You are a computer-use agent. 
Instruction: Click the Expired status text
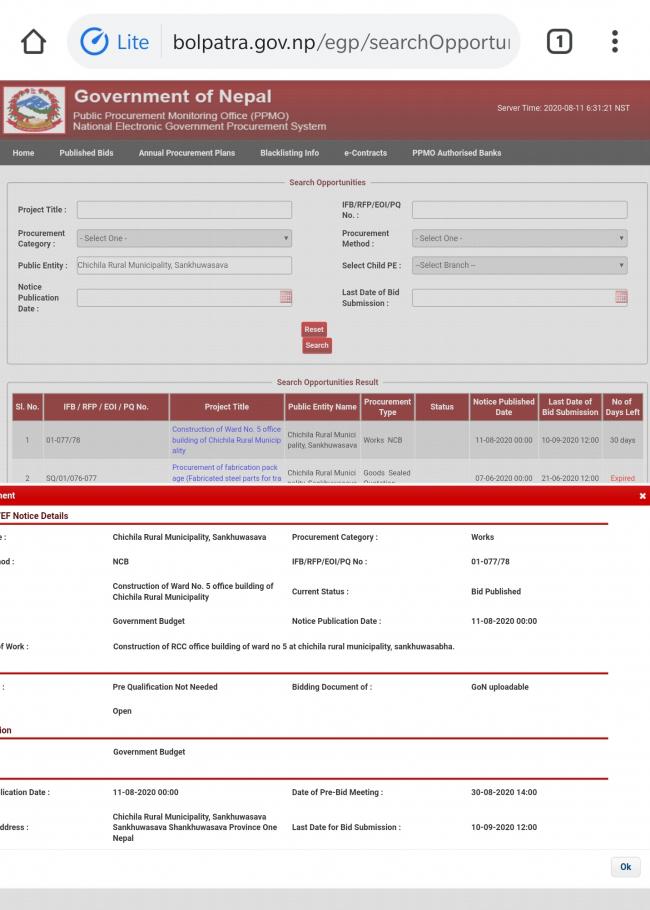coord(622,478)
